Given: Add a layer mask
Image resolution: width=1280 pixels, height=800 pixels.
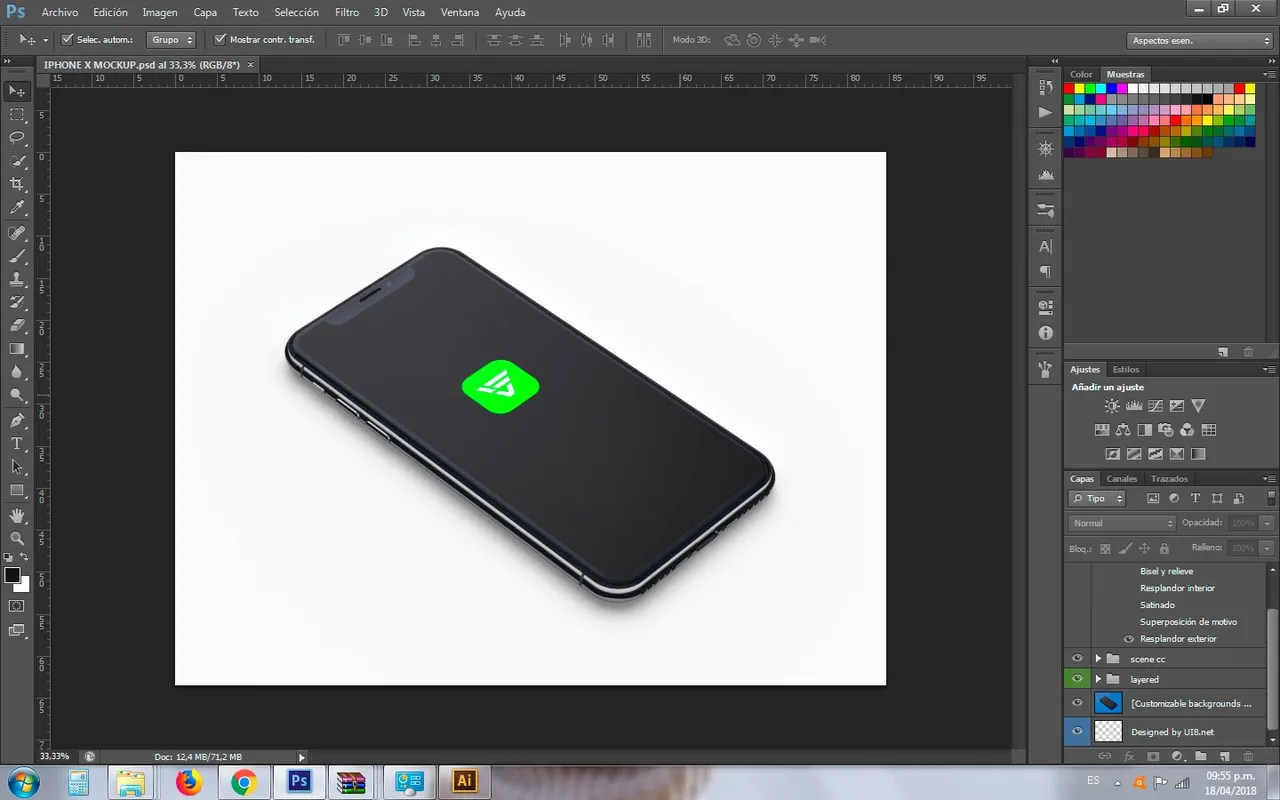Looking at the screenshot, I should pos(1152,757).
